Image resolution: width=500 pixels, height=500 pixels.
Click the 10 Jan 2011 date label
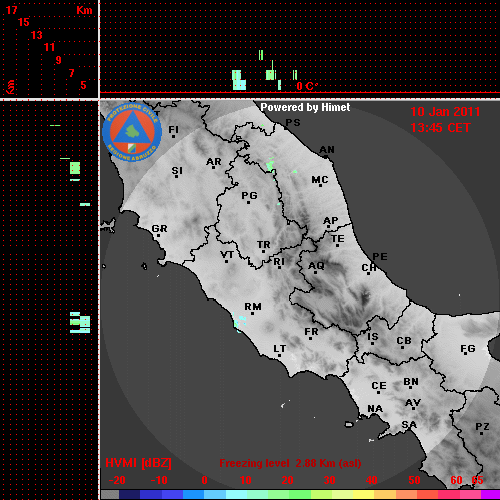coord(445,112)
